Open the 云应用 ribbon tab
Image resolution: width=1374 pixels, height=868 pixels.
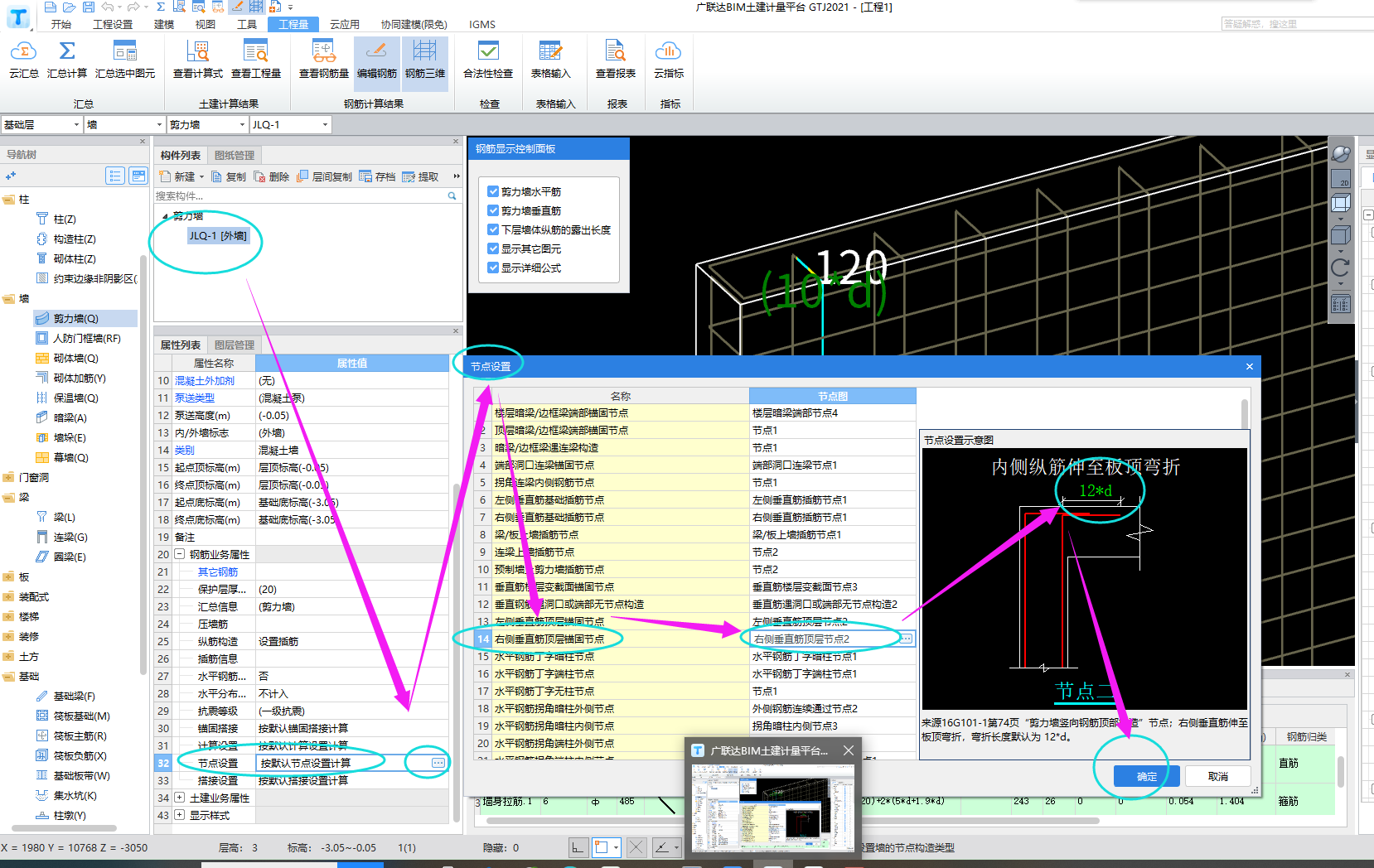click(345, 24)
